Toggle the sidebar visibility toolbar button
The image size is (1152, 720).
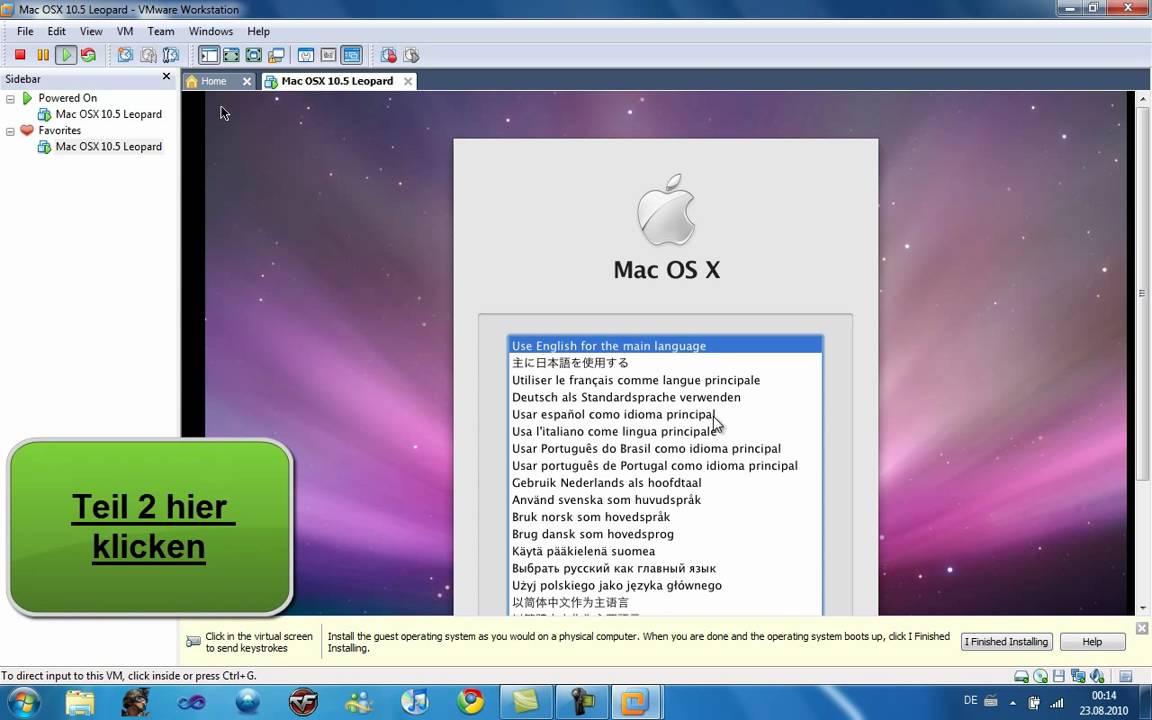click(x=209, y=55)
